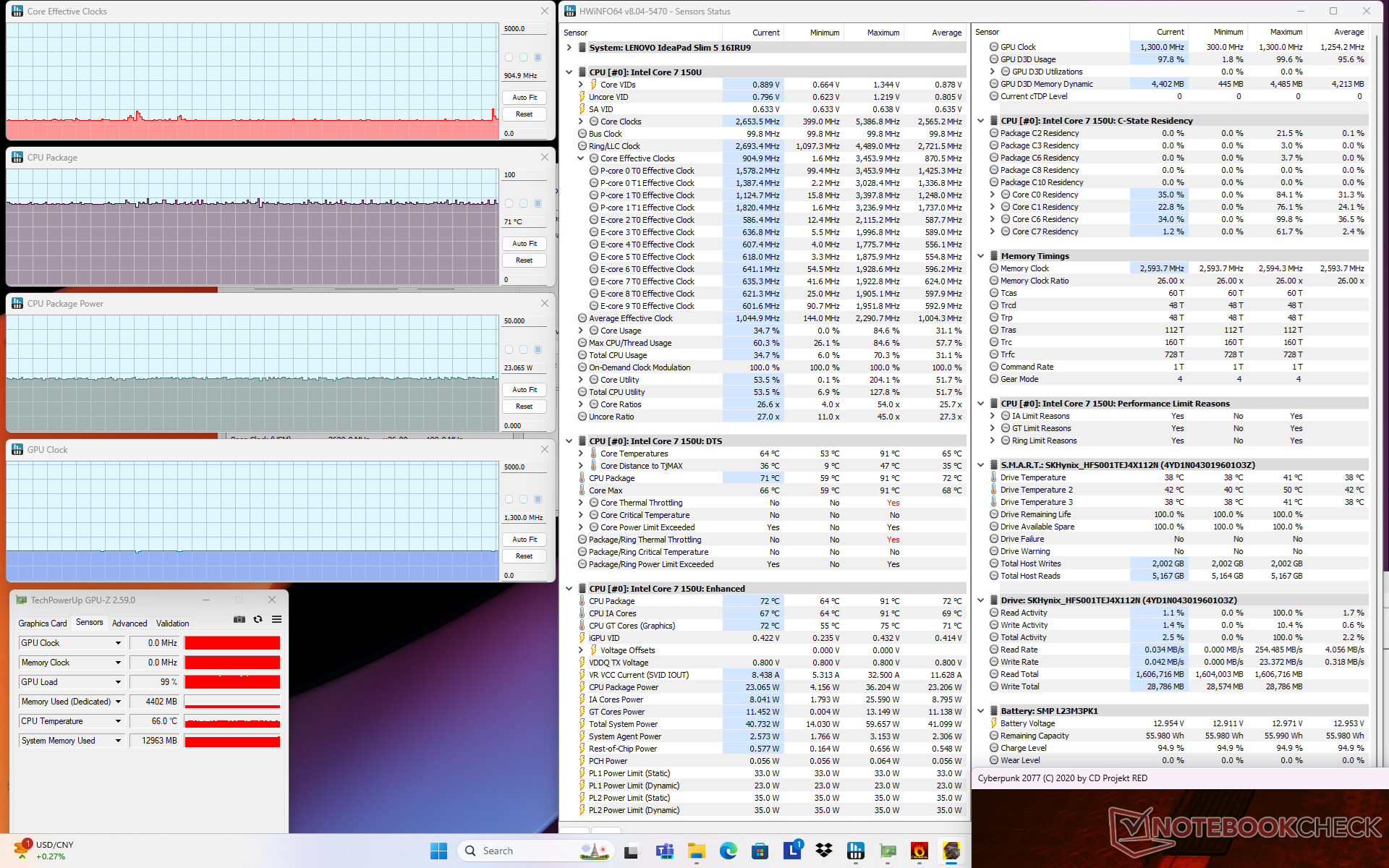Switch to the Advanced tab

click(x=129, y=623)
